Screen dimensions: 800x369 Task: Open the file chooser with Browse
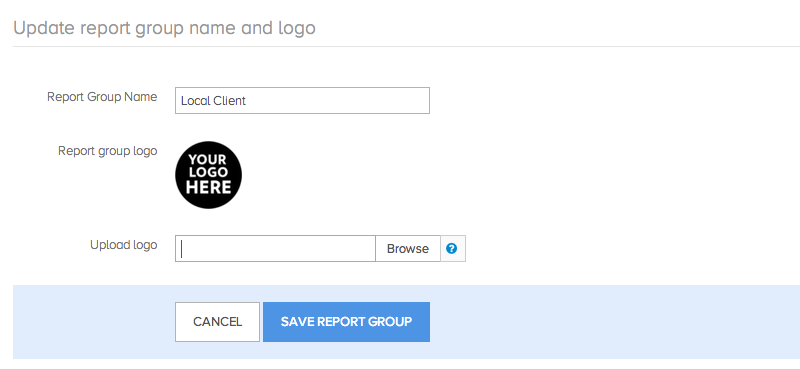pos(408,249)
